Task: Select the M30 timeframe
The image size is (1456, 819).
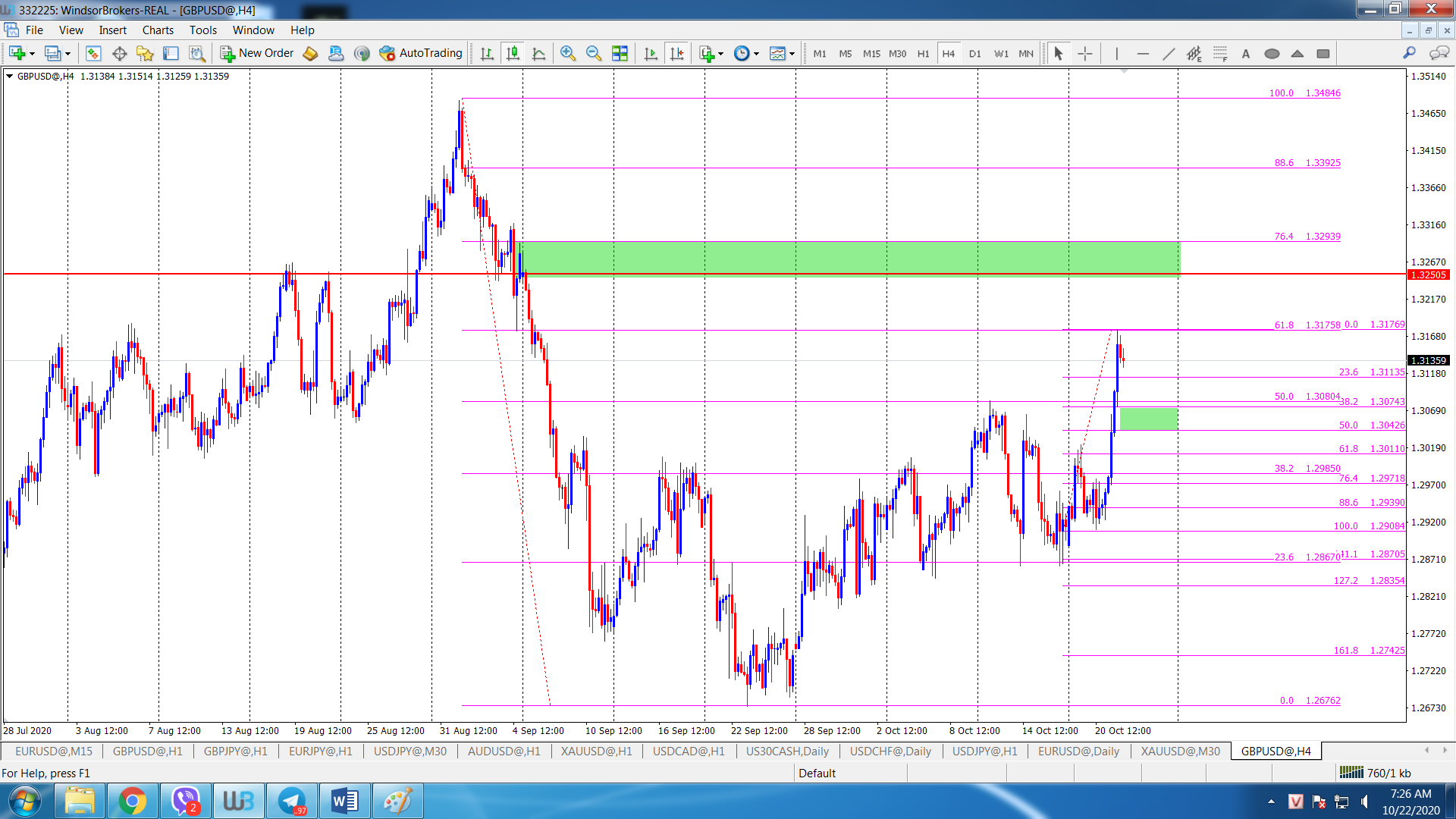Action: [897, 54]
